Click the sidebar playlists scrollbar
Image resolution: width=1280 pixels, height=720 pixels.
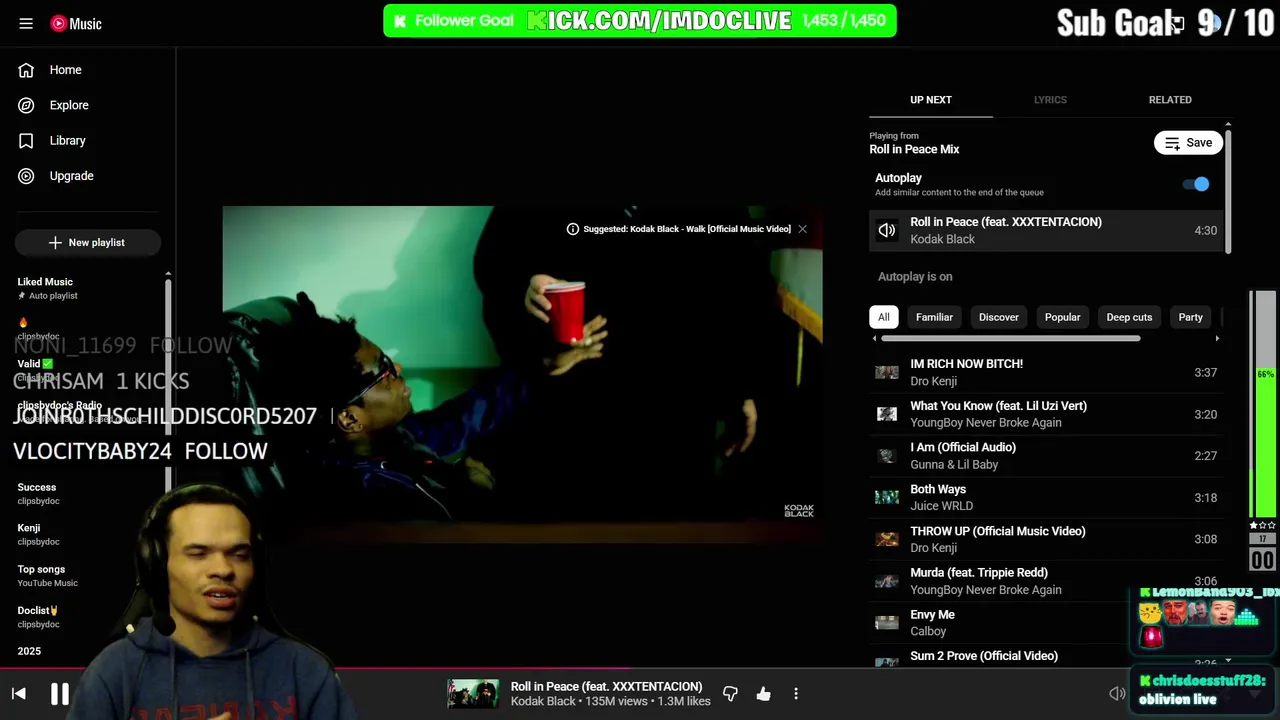(168, 385)
